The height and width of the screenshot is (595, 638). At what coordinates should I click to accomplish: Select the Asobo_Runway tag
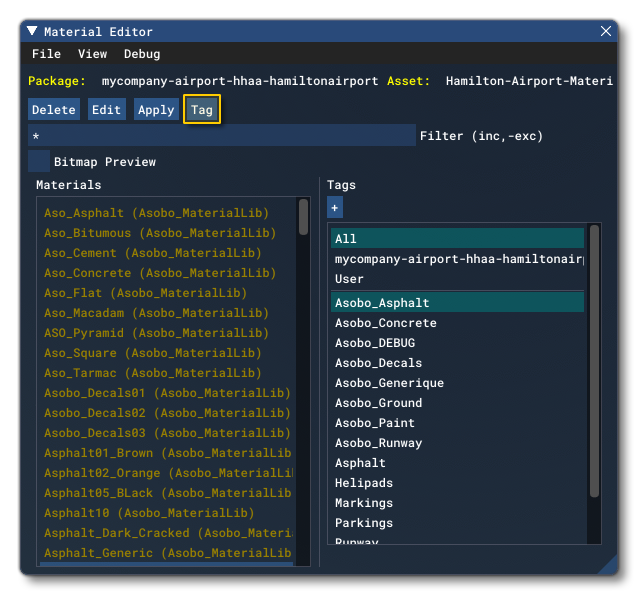click(x=457, y=442)
